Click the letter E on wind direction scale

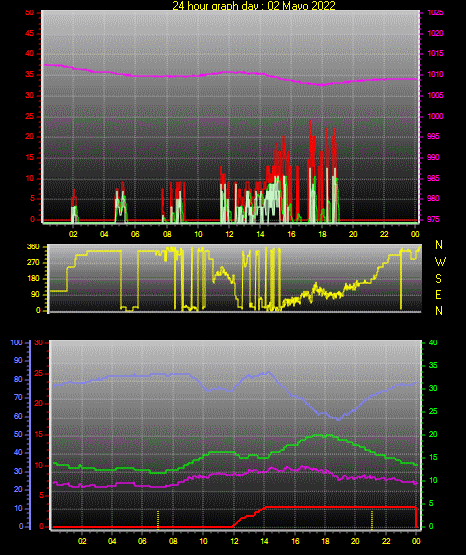[x=438, y=295]
